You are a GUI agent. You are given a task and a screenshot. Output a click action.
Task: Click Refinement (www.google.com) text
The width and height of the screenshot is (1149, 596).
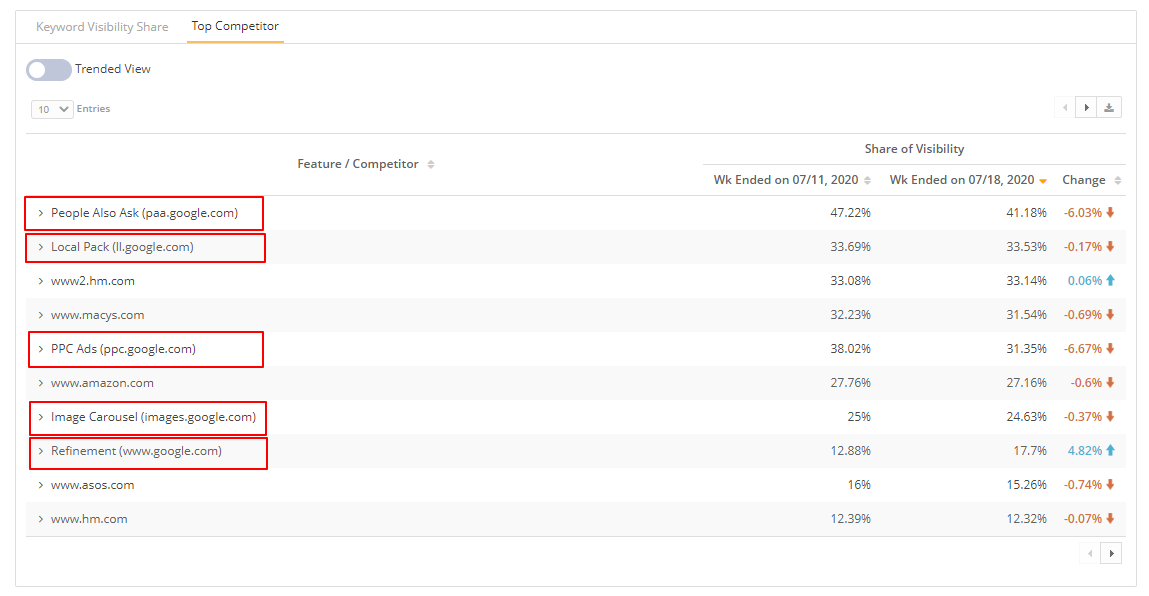136,451
